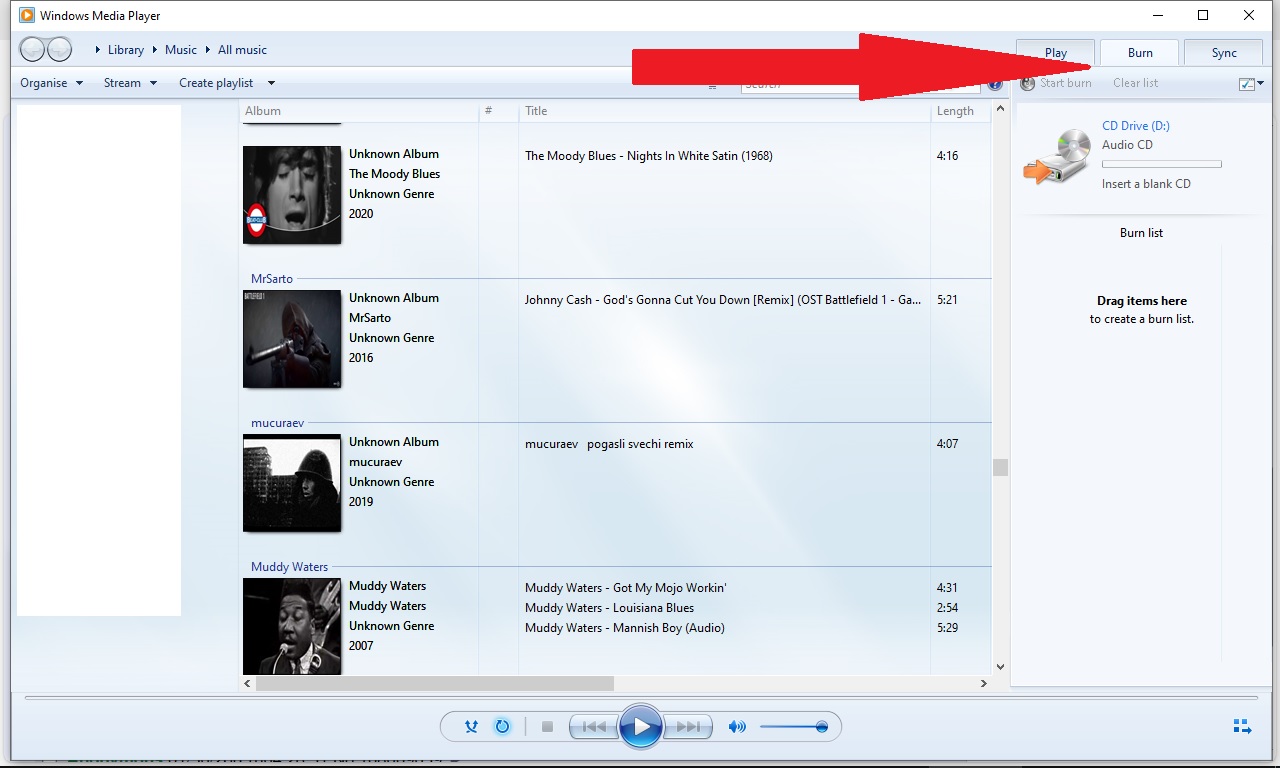
Task: Adjust the volume slider
Action: point(793,727)
